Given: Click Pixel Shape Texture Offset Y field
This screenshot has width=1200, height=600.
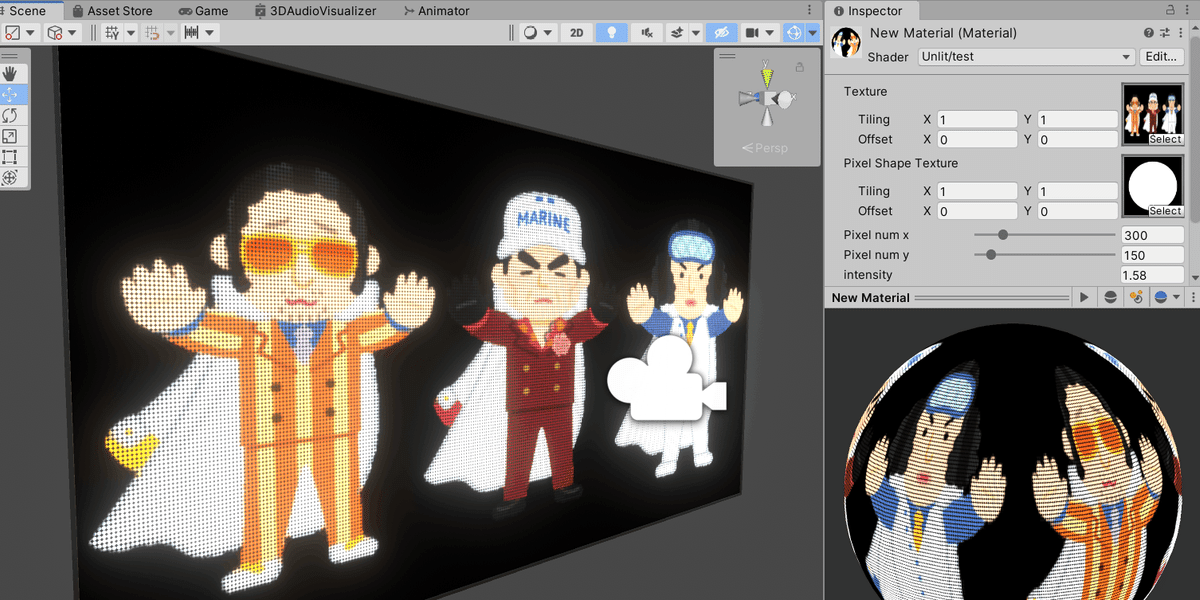Looking at the screenshot, I should click(1077, 211).
